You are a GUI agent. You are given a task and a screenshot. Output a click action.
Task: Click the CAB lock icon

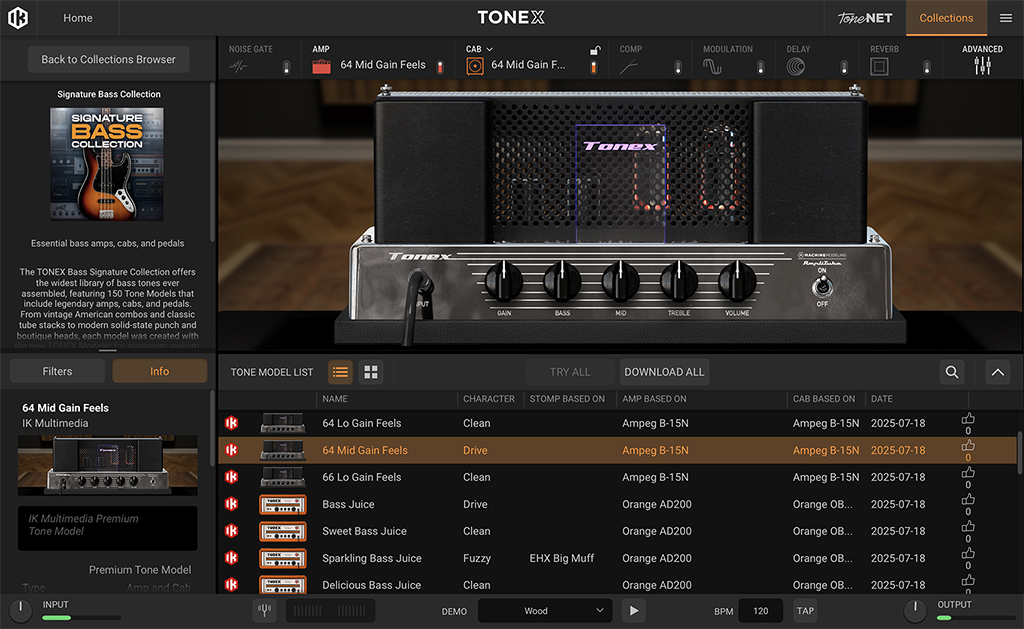click(x=594, y=50)
